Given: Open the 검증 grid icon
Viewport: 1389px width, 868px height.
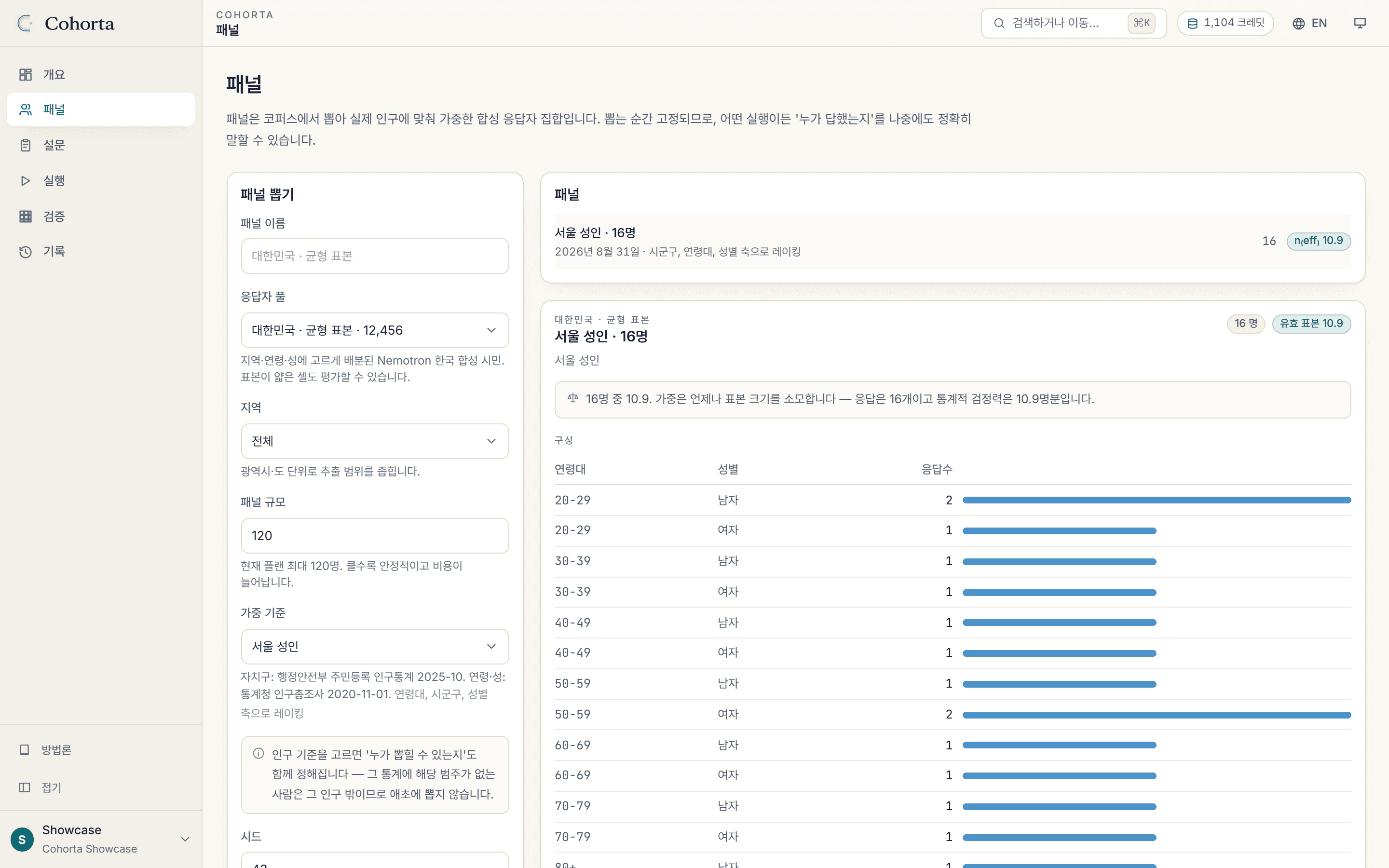Looking at the screenshot, I should click(x=25, y=217).
